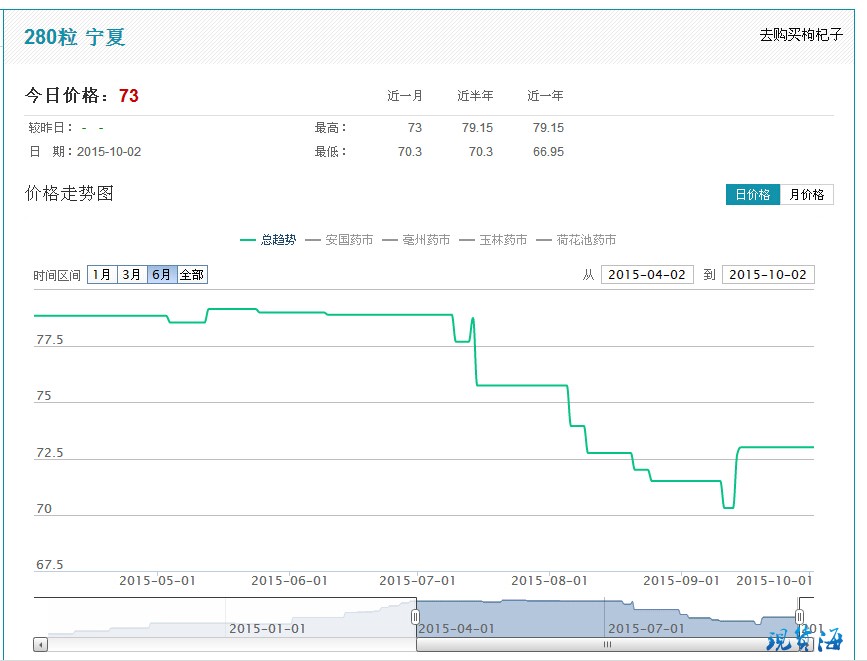This screenshot has width=867, height=661.
Task: Switch to the 日价格 tab
Action: [752, 195]
